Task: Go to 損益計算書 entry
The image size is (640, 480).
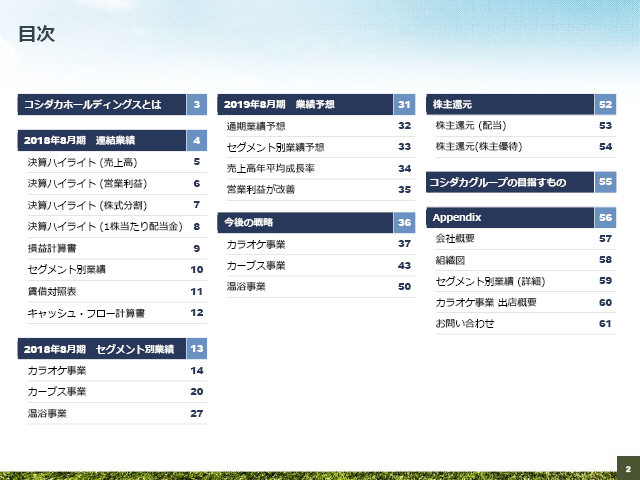Action: [117, 248]
